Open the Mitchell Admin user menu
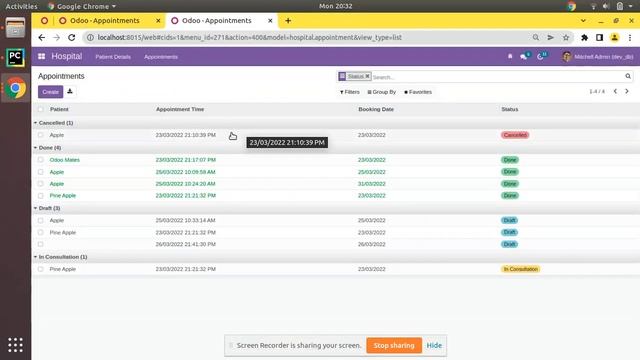The height and width of the screenshot is (360, 640). (x=598, y=57)
